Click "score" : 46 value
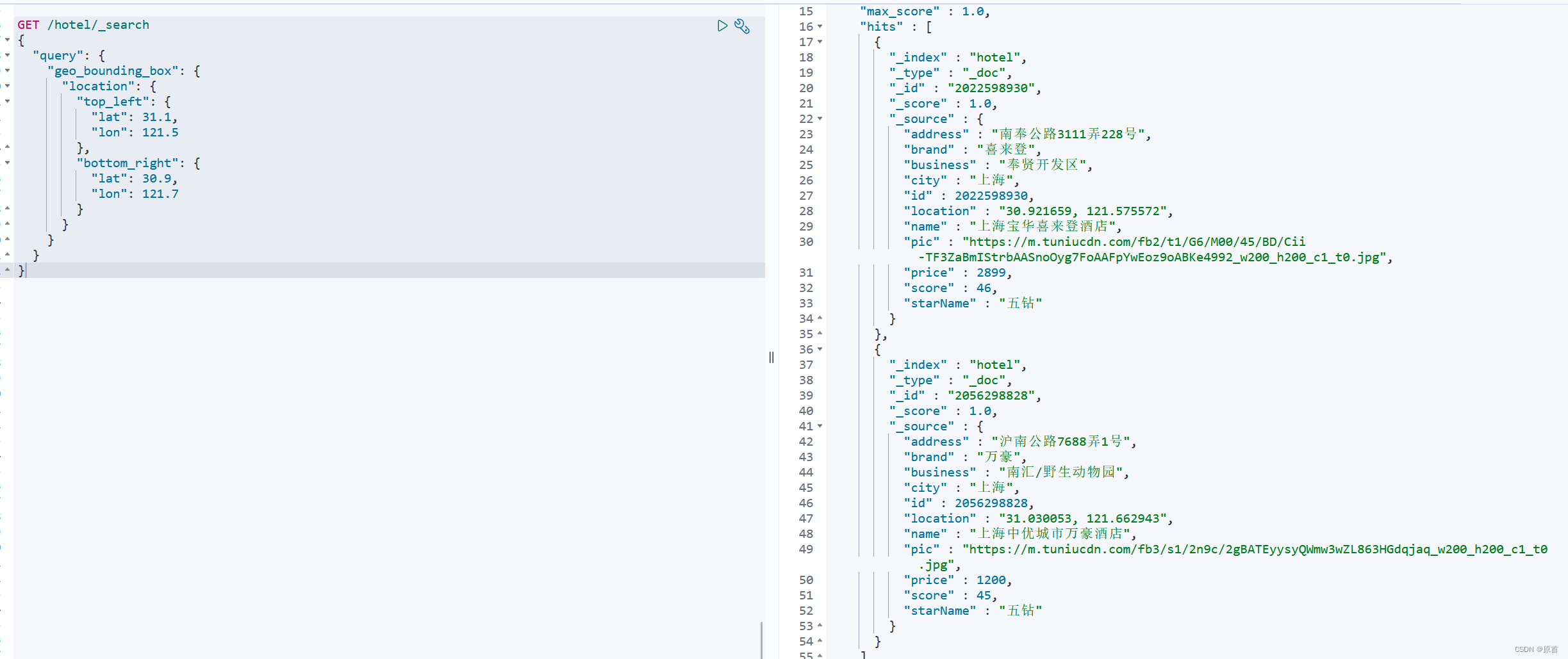Image resolution: width=1568 pixels, height=659 pixels. pyautogui.click(x=984, y=288)
